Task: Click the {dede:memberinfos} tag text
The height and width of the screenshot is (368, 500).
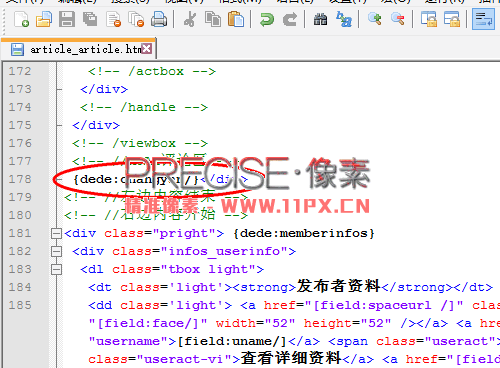Action: point(304,233)
